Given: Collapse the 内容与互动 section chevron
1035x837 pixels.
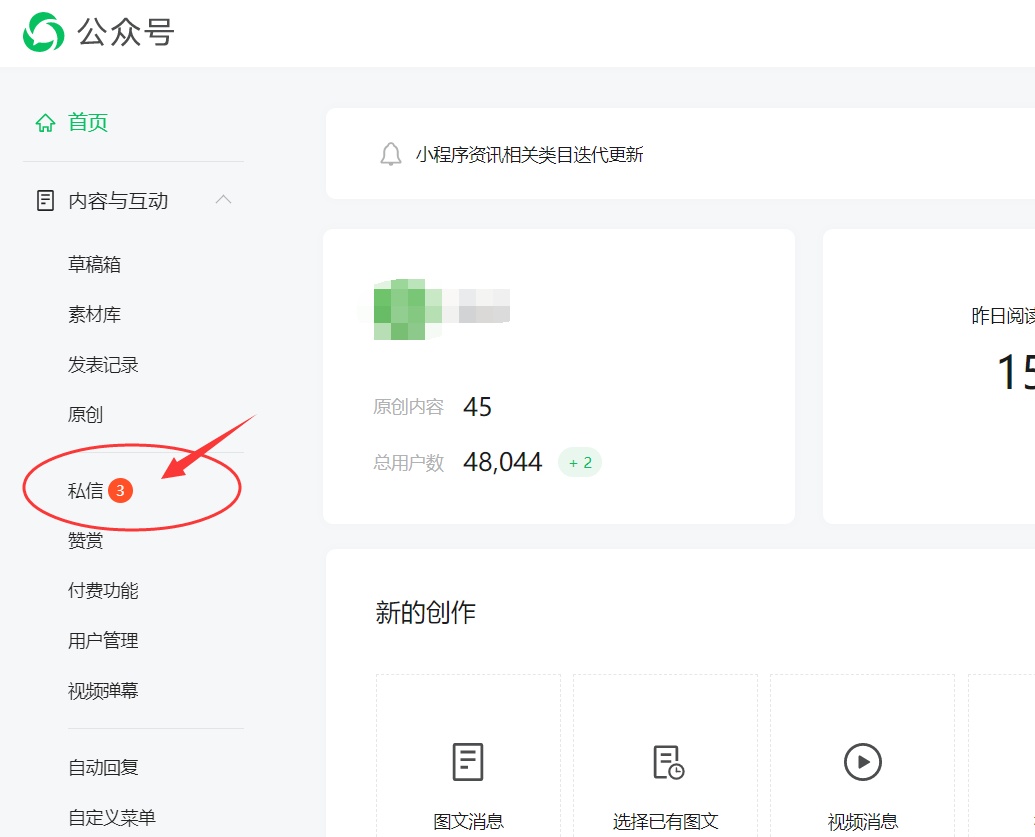Looking at the screenshot, I should (224, 199).
